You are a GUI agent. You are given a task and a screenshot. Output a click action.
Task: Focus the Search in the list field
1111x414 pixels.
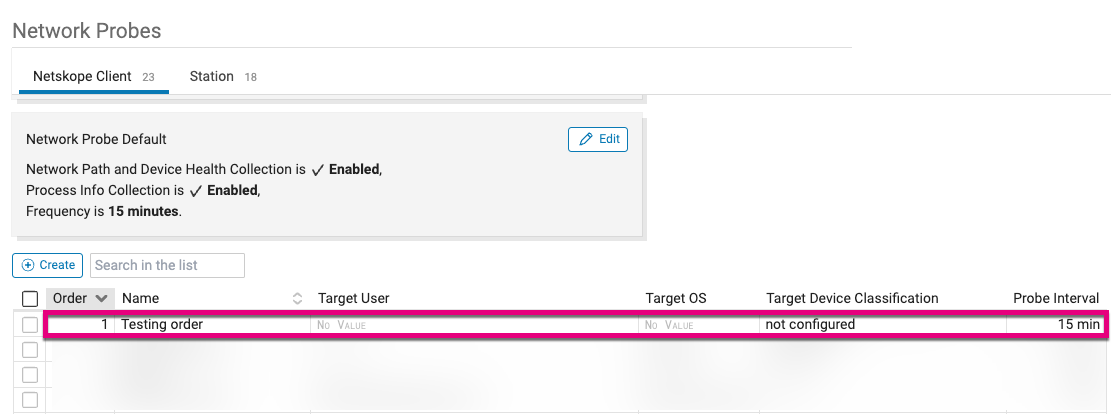[x=167, y=265]
